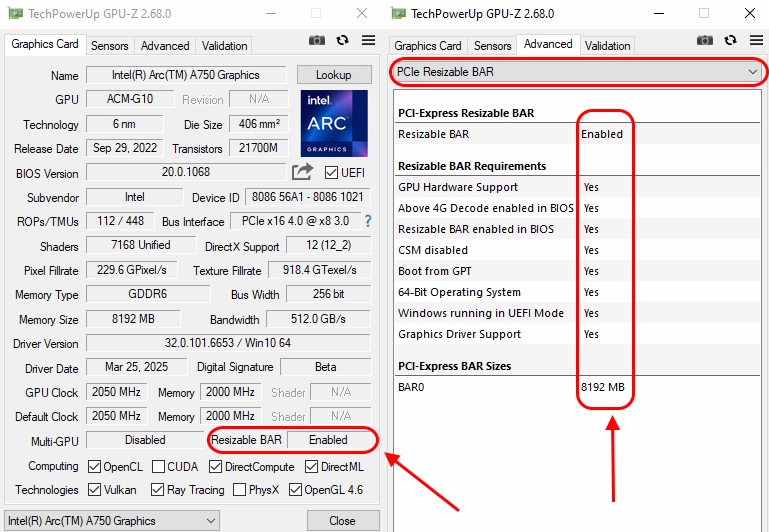
Task: Open the hamburger menu in right window
Action: click(x=756, y=40)
